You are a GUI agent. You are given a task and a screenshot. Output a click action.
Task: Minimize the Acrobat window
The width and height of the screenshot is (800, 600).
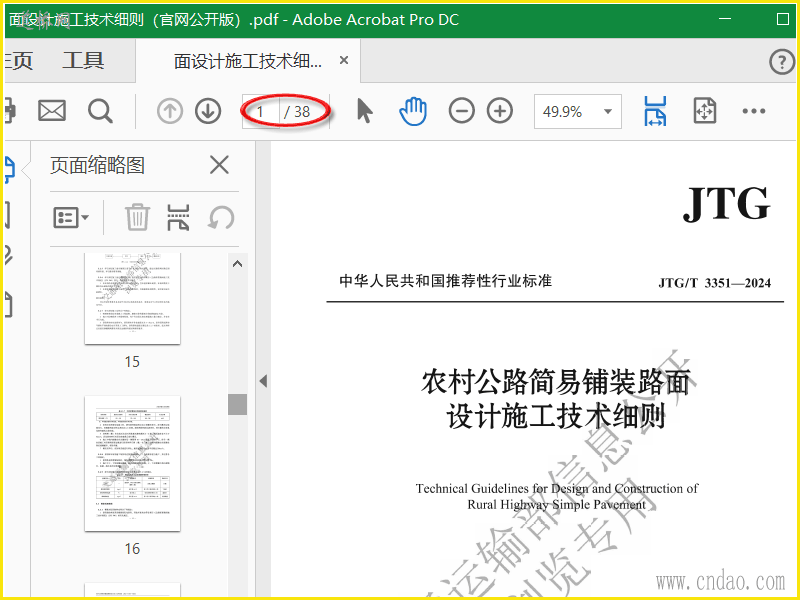[725, 19]
